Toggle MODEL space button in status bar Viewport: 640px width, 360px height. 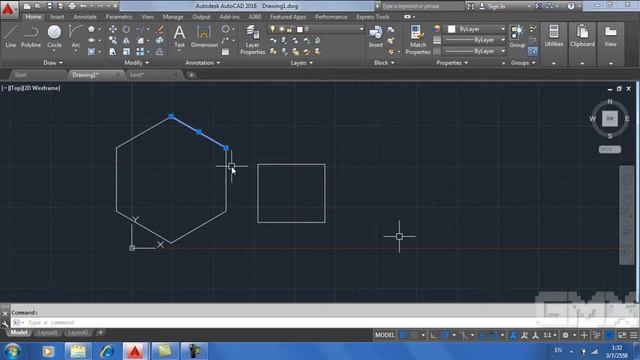click(384, 335)
